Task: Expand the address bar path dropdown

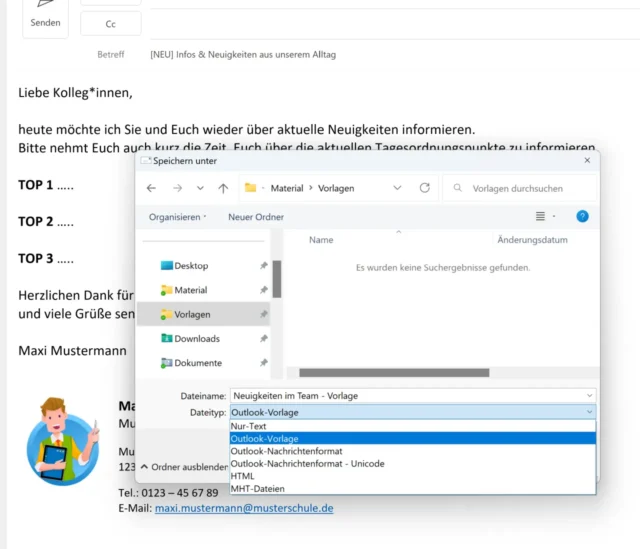Action: tap(397, 188)
